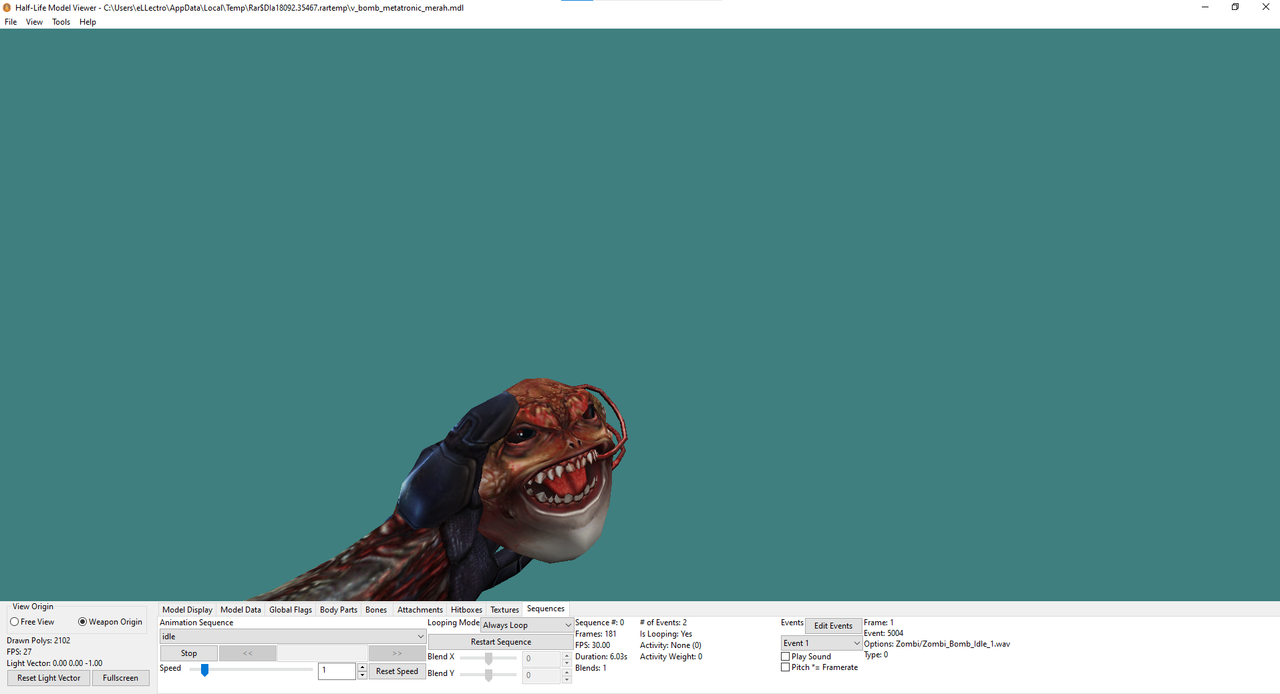Click the Edit Events button
The height and width of the screenshot is (694, 1280).
pyautogui.click(x=833, y=626)
